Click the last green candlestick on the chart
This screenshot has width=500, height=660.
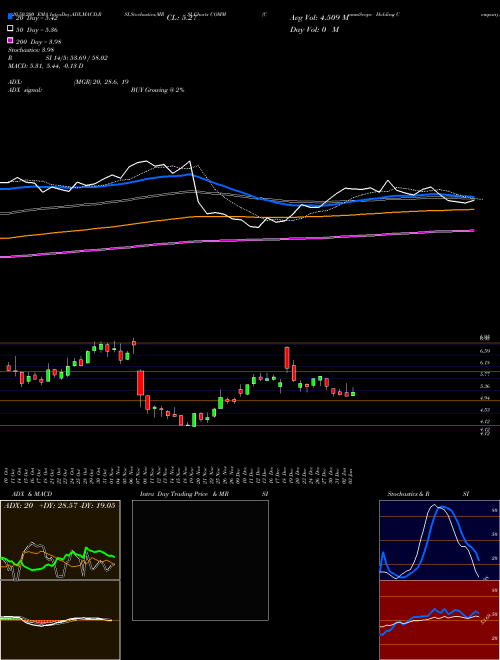[x=353, y=394]
